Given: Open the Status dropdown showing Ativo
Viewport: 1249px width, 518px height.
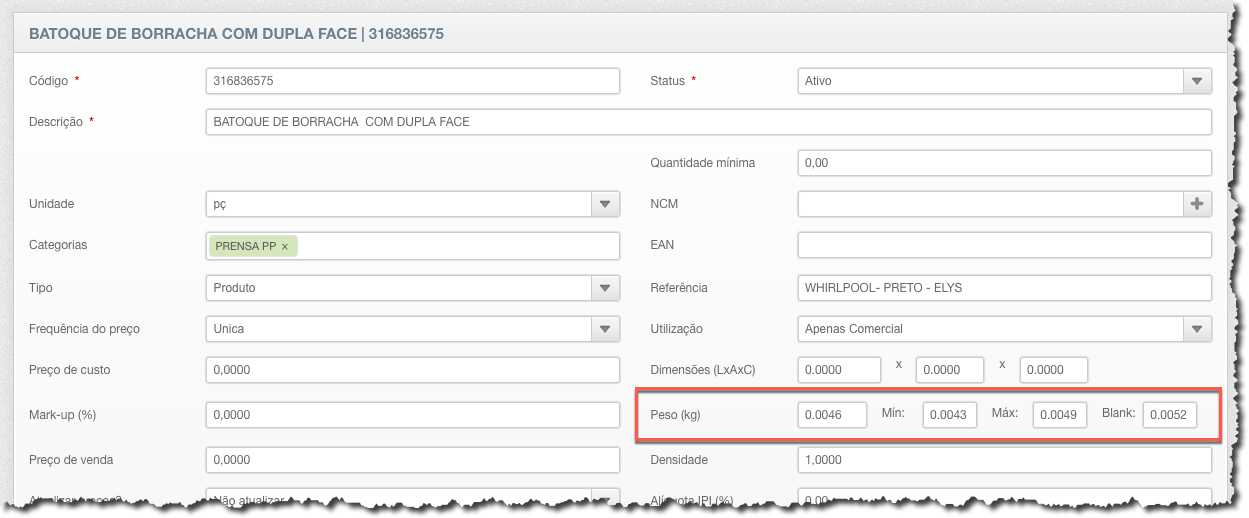Looking at the screenshot, I should [x=1197, y=81].
